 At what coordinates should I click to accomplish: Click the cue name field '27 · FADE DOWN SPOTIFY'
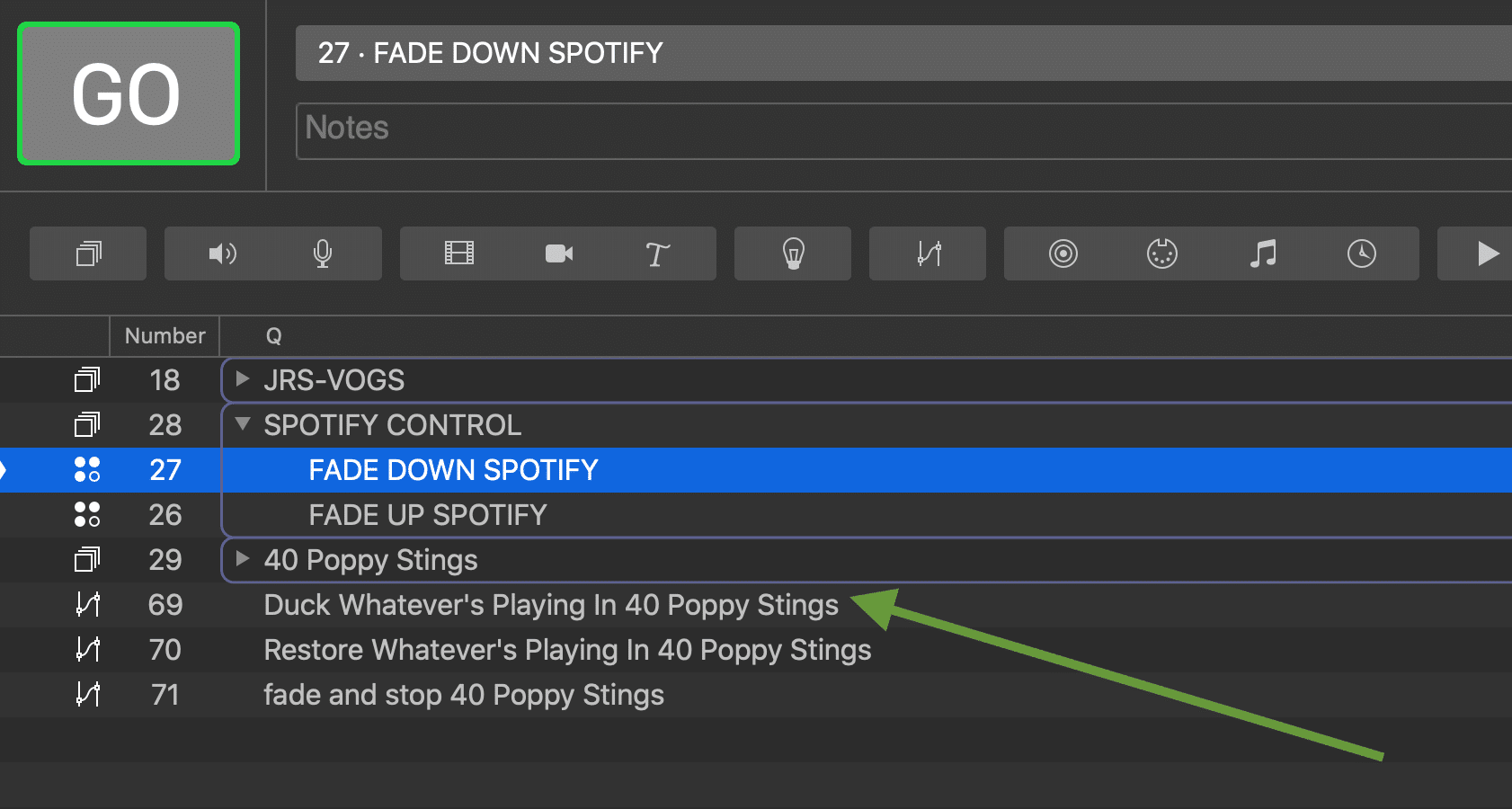903,53
